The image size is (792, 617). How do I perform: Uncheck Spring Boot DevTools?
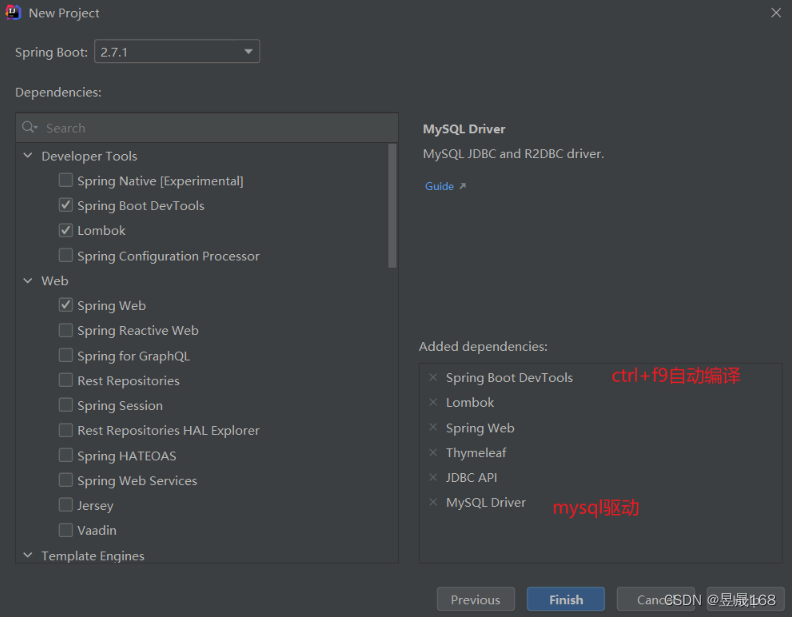click(66, 205)
